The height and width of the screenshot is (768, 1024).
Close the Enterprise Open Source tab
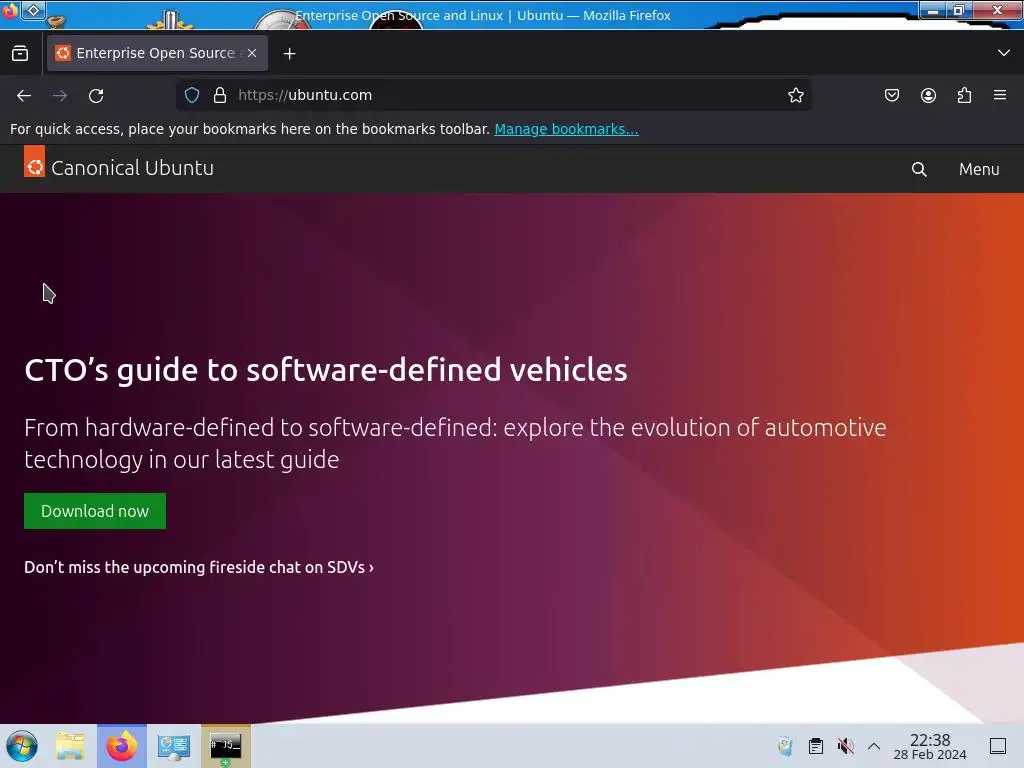tap(252, 54)
